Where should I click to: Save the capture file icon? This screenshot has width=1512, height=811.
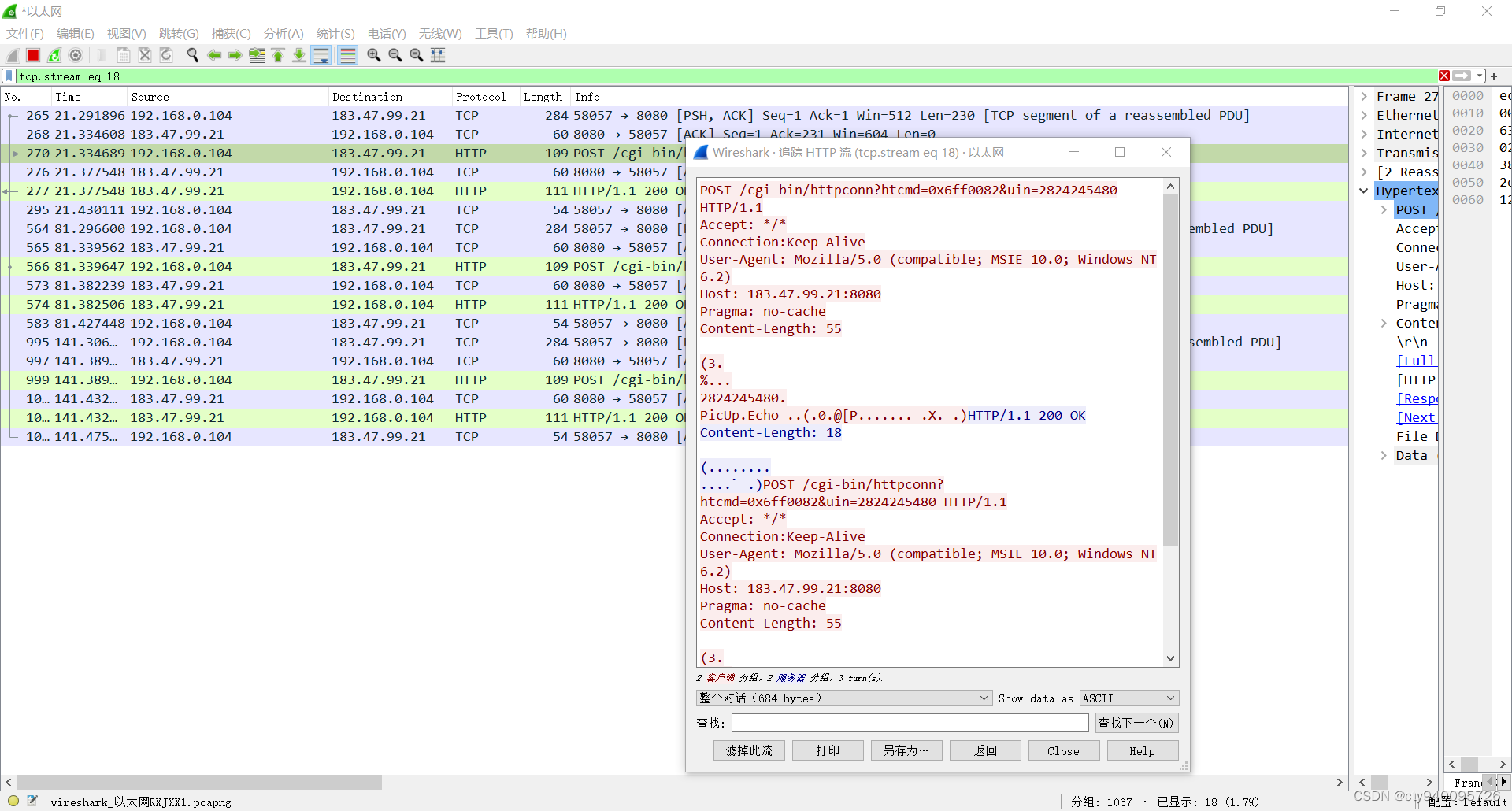pyautogui.click(x=124, y=55)
